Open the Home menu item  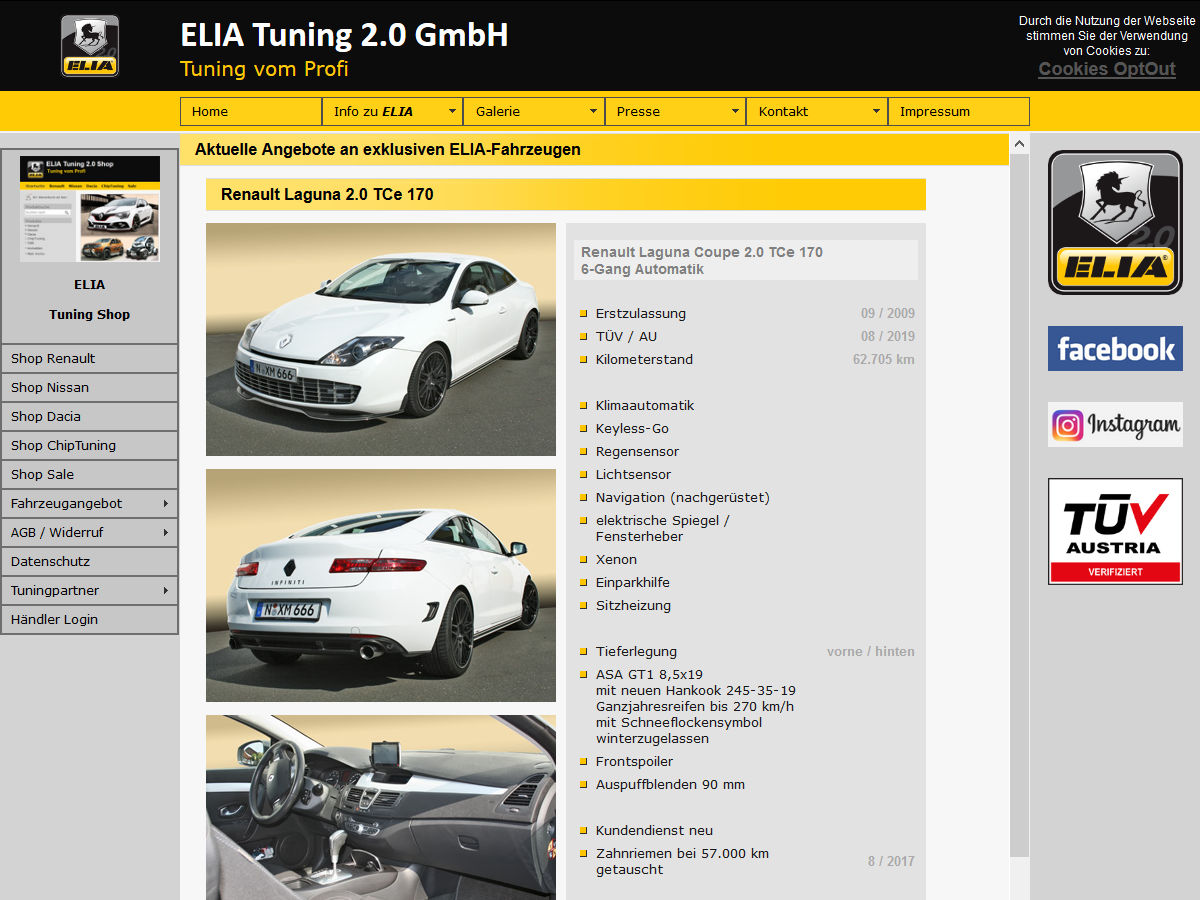click(251, 111)
